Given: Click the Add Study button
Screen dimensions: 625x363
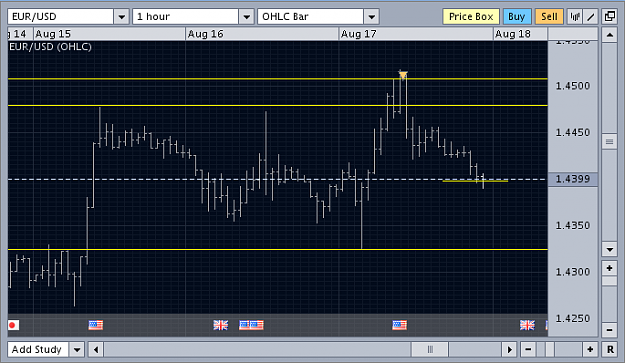Looking at the screenshot, I should (38, 350).
